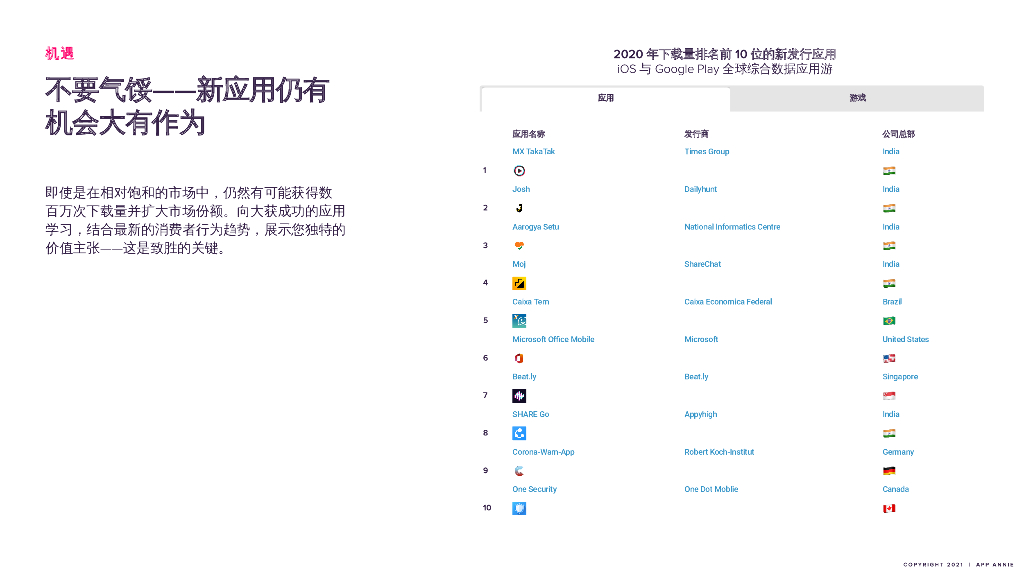Click the yellow Moj app icon

tap(519, 283)
